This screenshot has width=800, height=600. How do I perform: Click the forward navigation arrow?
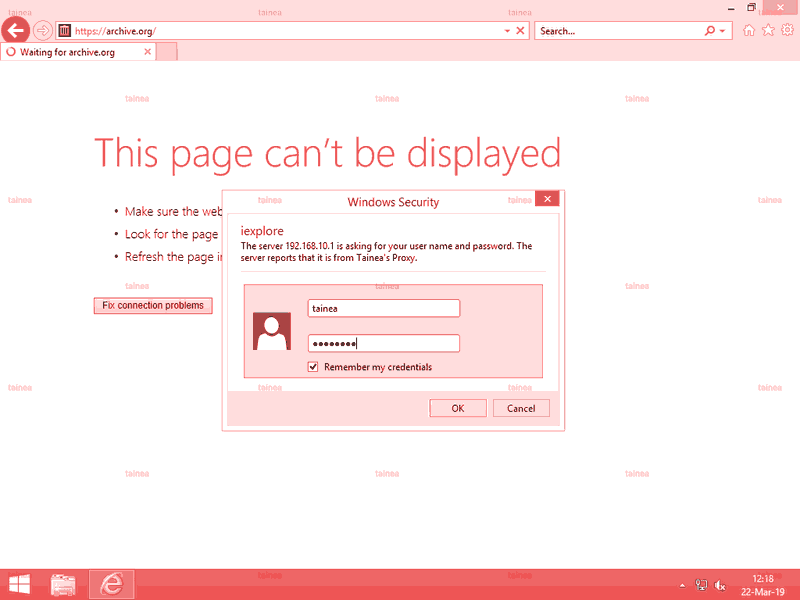coord(43,31)
